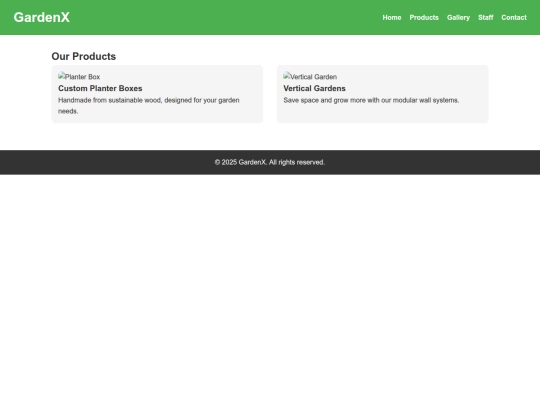The height and width of the screenshot is (405, 540).
Task: Open the Home nav link
Action: (x=392, y=18)
